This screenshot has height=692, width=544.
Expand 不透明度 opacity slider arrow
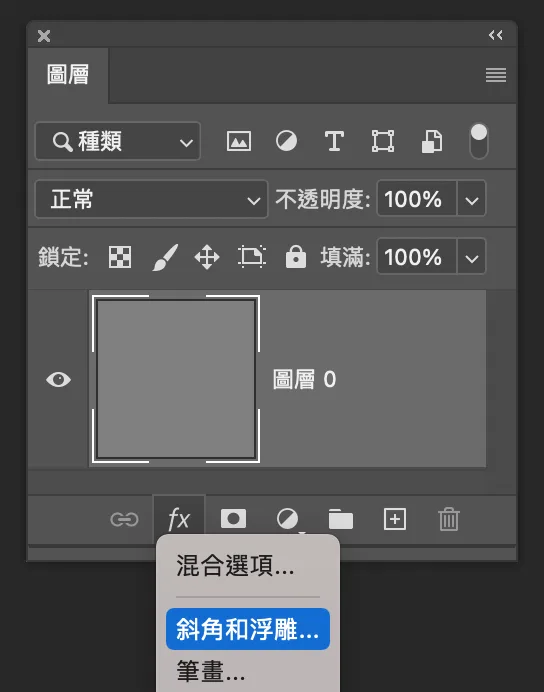pos(472,199)
